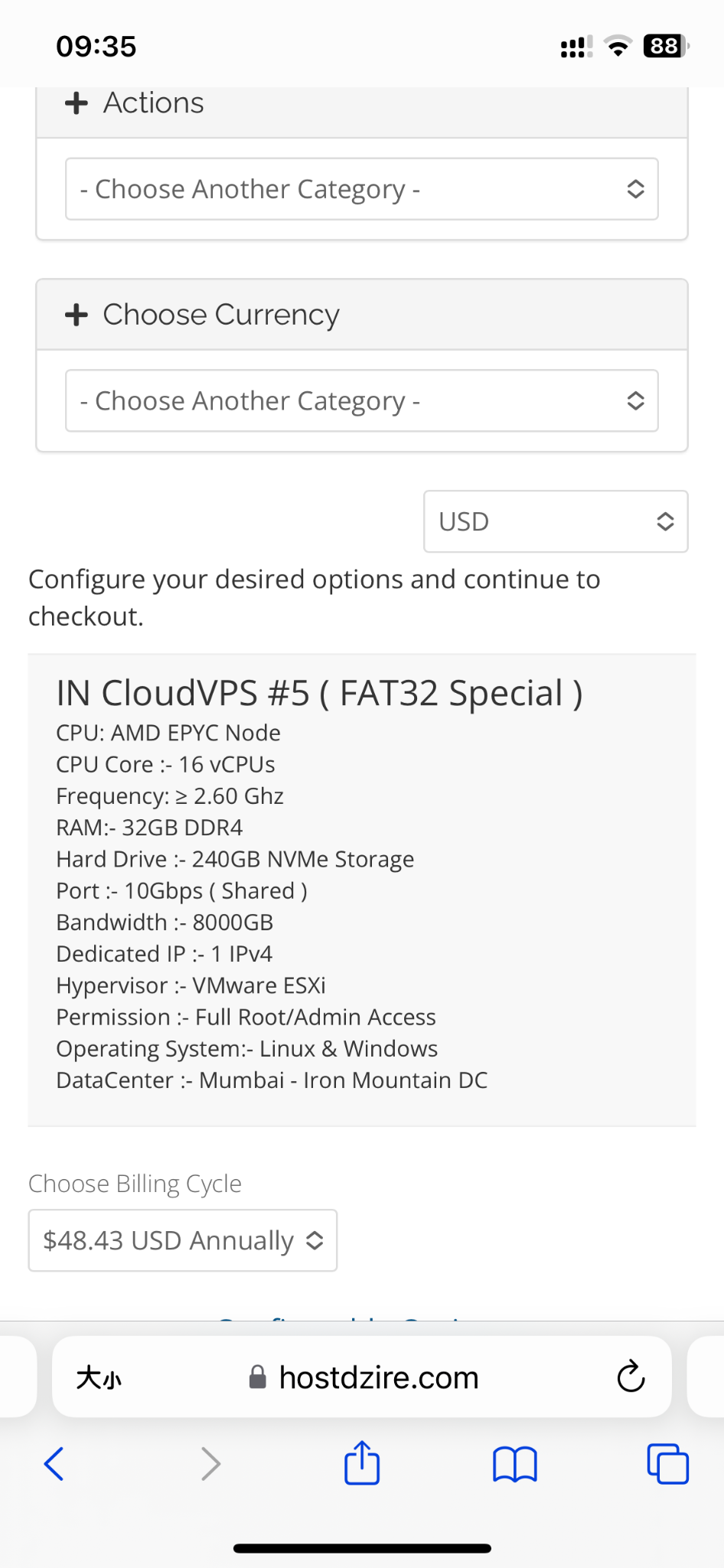The width and height of the screenshot is (724, 1568).
Task: Open the category dropdown under Choose Currency
Action: pos(362,401)
